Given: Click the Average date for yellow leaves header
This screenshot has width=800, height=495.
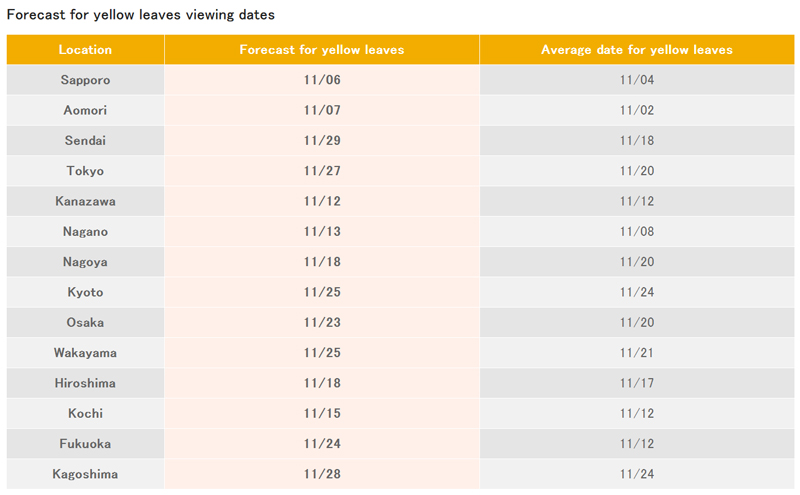Looking at the screenshot, I should pos(637,50).
